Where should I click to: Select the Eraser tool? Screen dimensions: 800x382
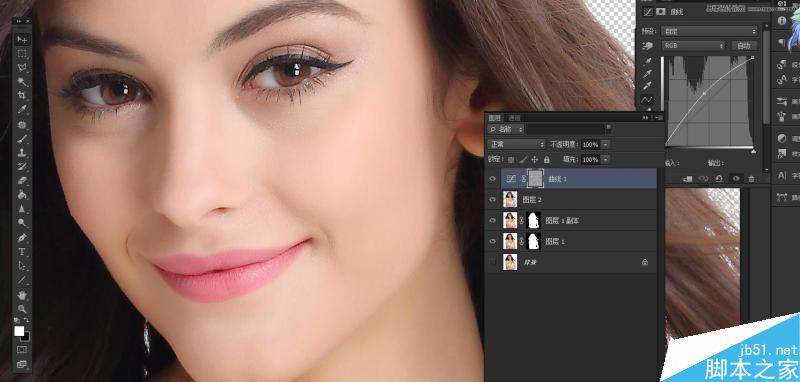pos(22,180)
